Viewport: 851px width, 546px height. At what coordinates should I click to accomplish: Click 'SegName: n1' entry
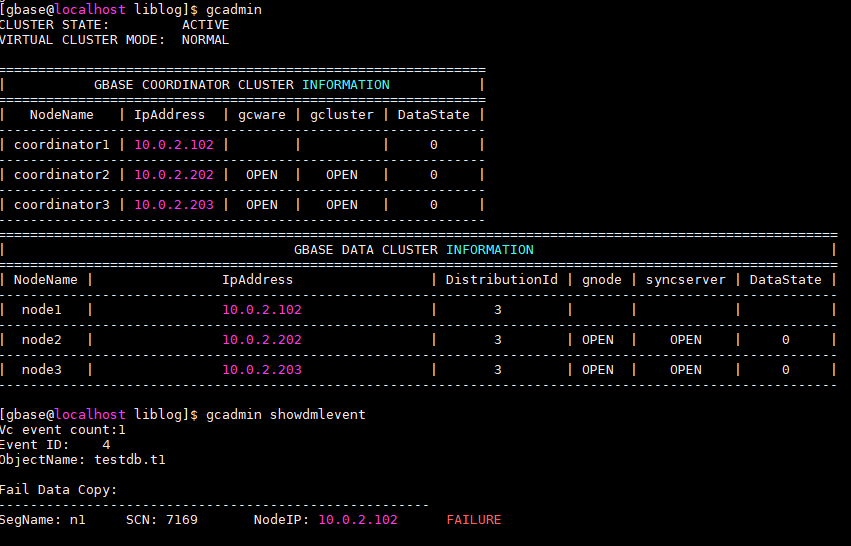[42, 520]
